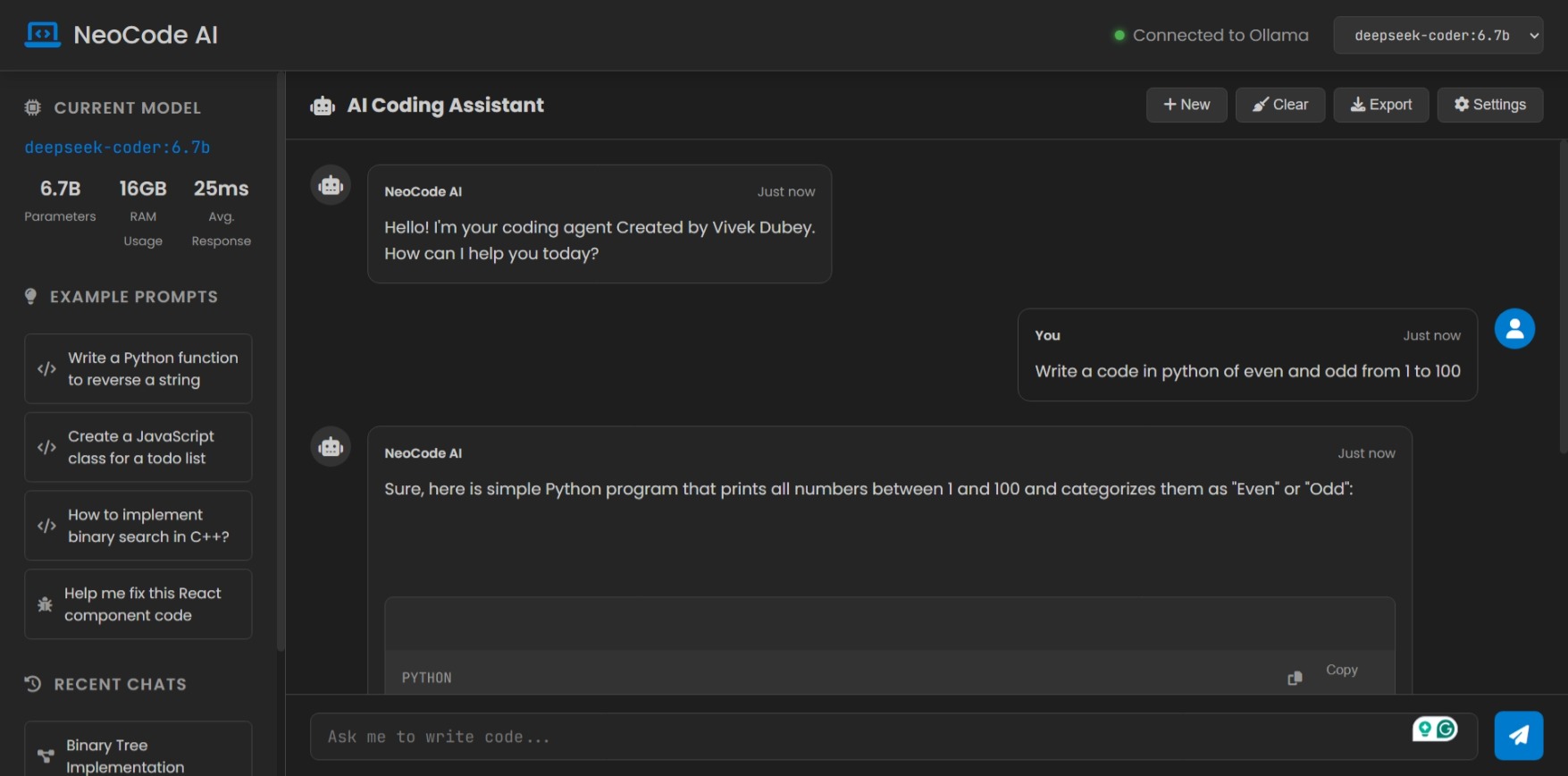Viewport: 1568px width, 776px height.
Task: Start a new chat with New button
Action: (x=1186, y=105)
